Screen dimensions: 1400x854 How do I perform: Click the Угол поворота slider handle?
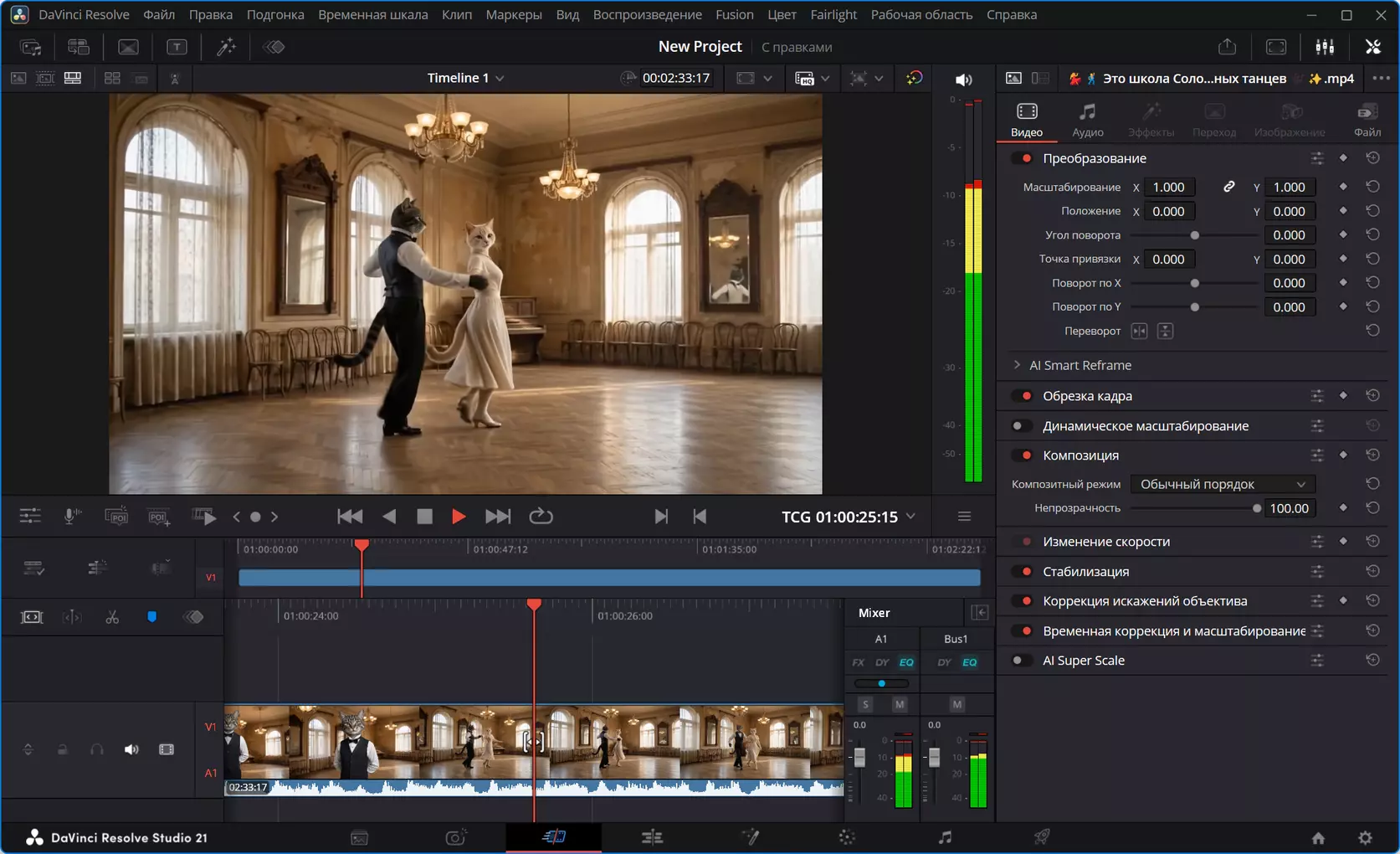pyautogui.click(x=1194, y=235)
